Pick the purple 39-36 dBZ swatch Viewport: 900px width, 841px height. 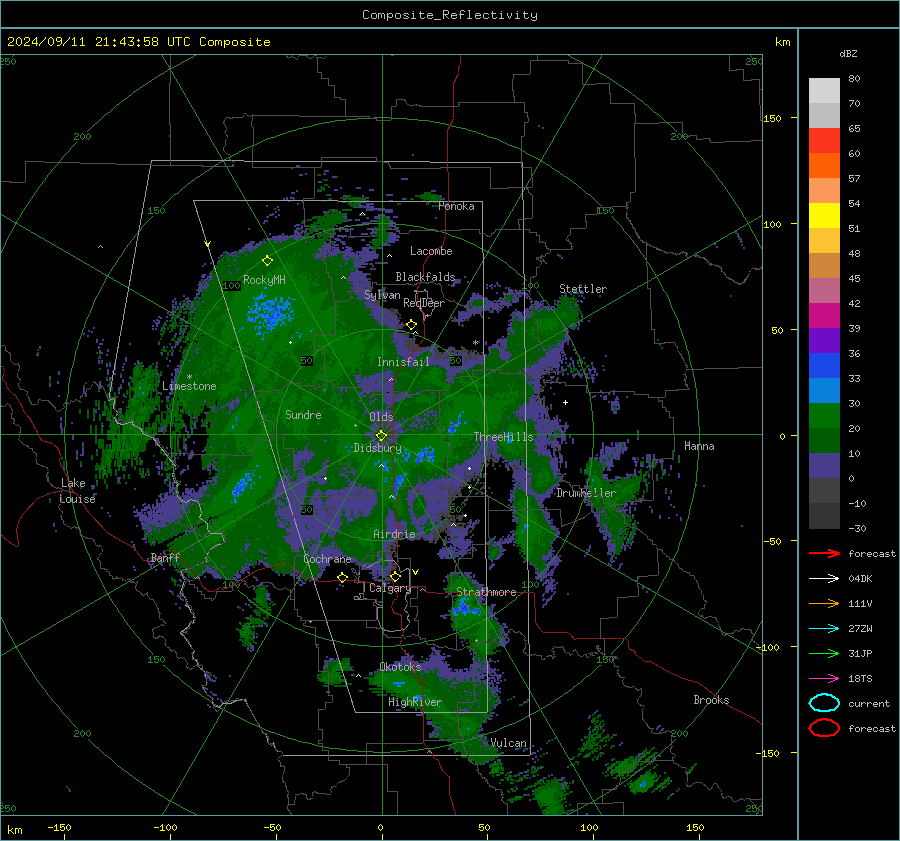click(x=824, y=341)
